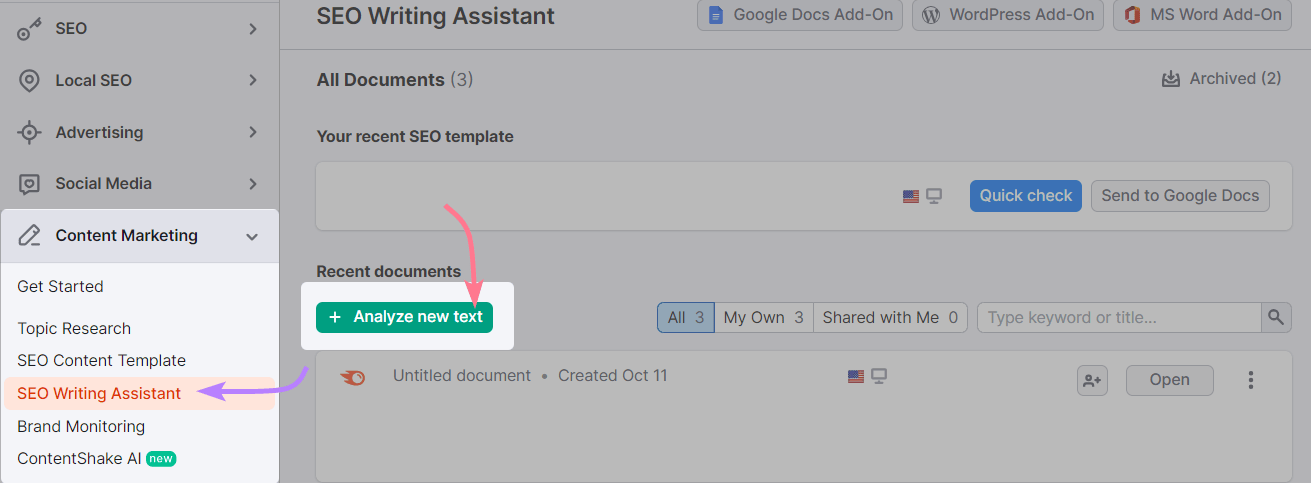
Task: Click the share user icon on Untitled document
Action: pos(1092,381)
